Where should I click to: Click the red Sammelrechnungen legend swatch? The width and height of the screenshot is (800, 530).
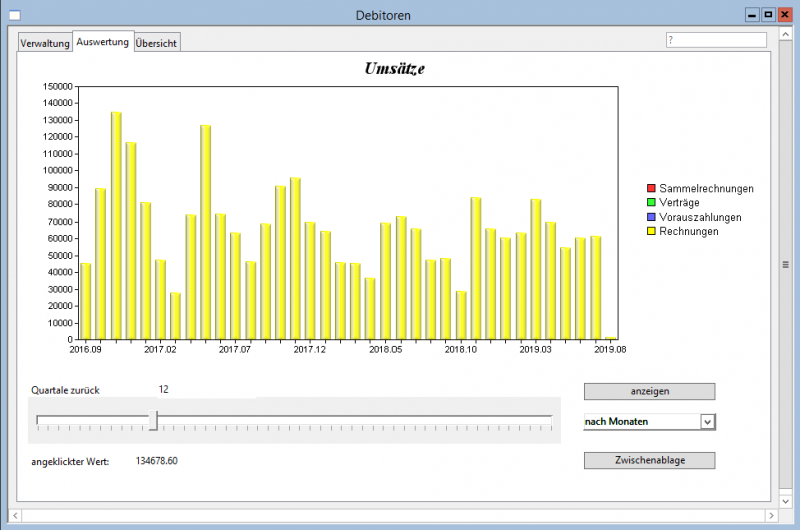651,189
